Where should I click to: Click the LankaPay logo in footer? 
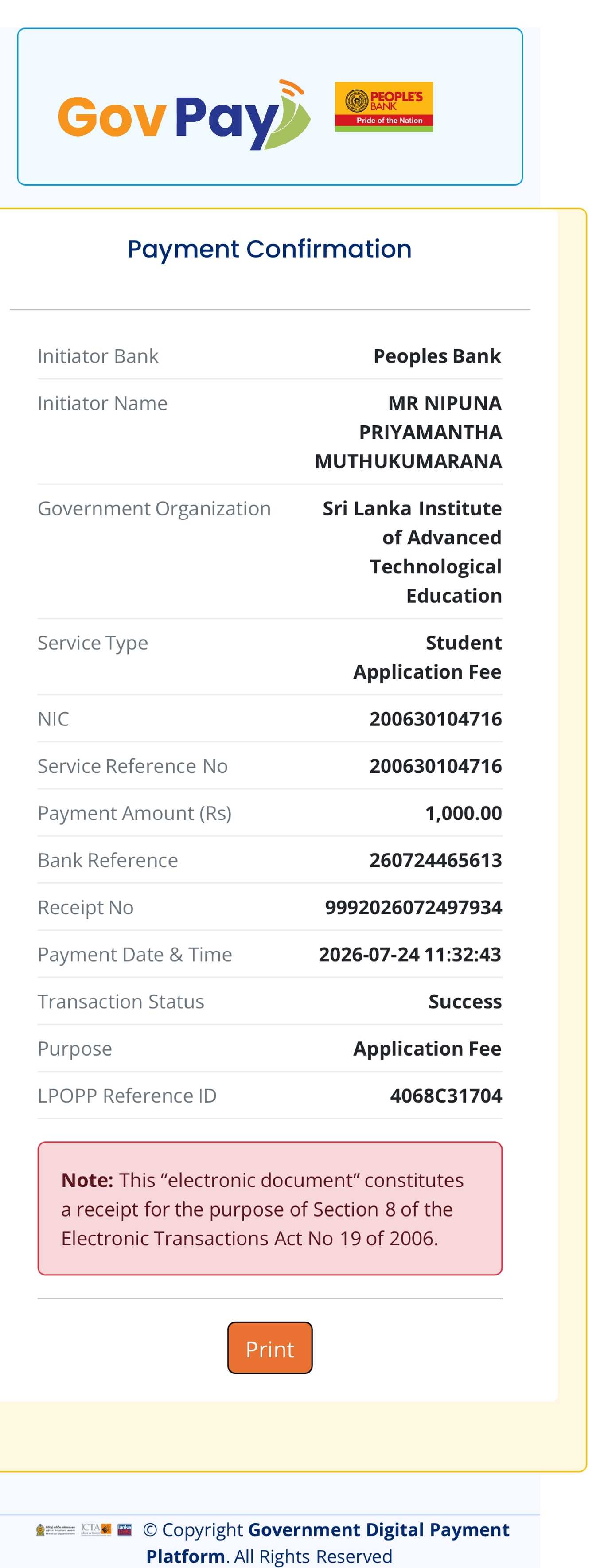pyautogui.click(x=125, y=1529)
